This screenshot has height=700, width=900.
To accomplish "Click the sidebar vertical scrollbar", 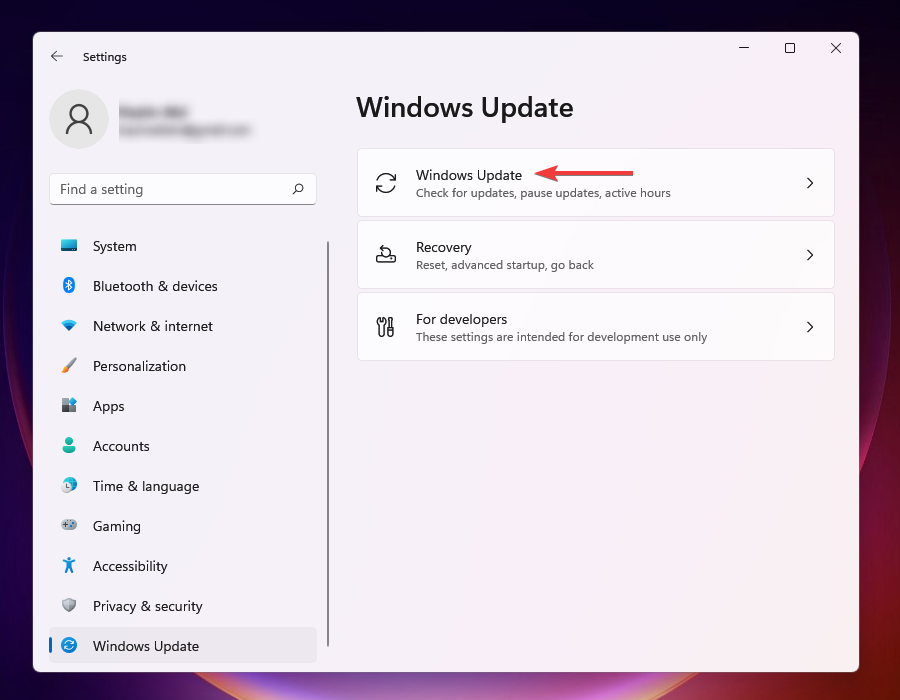I will coord(328,443).
